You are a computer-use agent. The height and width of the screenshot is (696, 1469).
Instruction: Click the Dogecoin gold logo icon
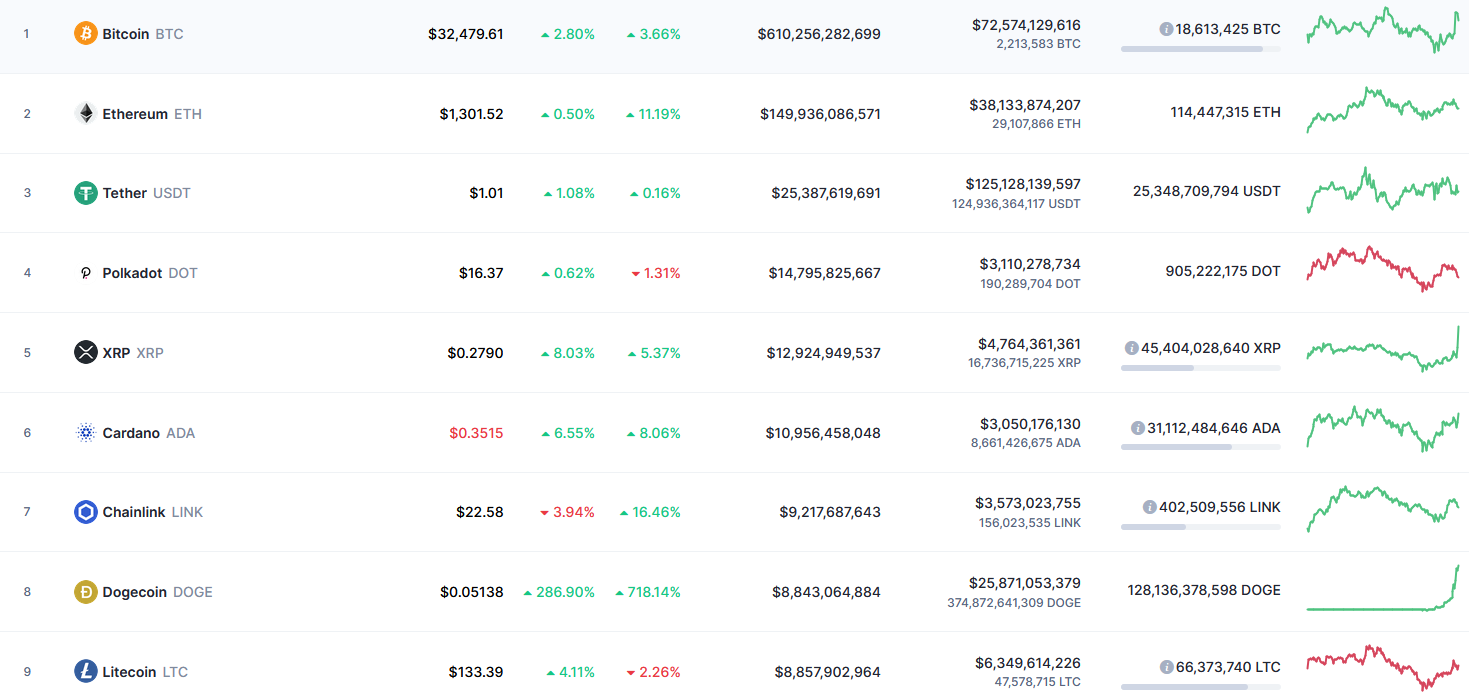point(86,592)
